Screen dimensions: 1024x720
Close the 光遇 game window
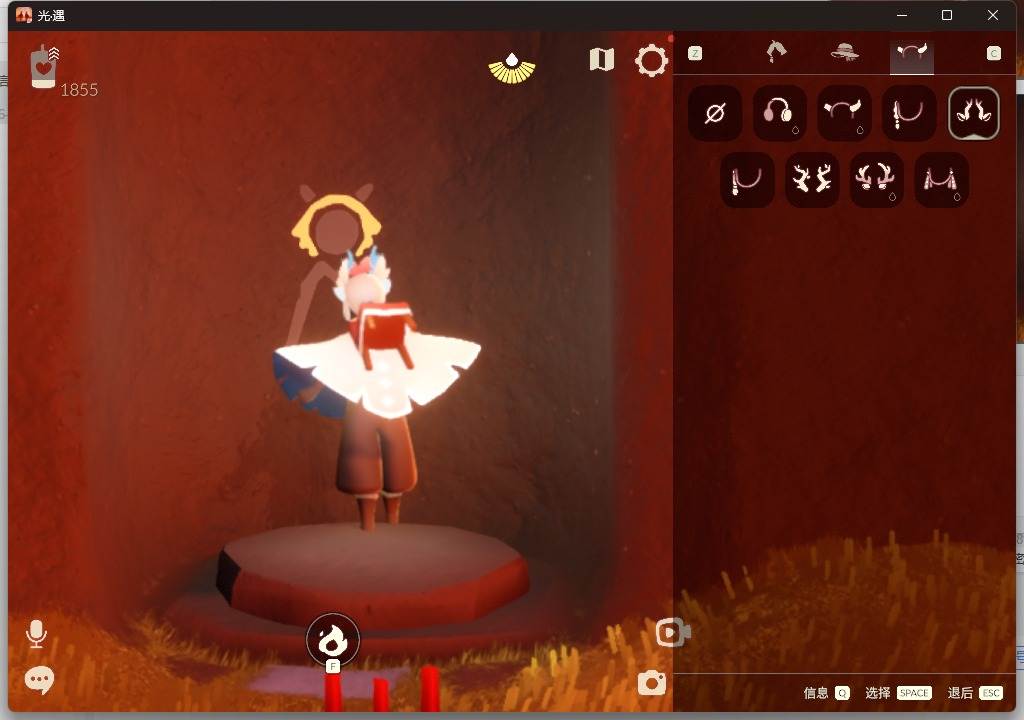point(993,15)
